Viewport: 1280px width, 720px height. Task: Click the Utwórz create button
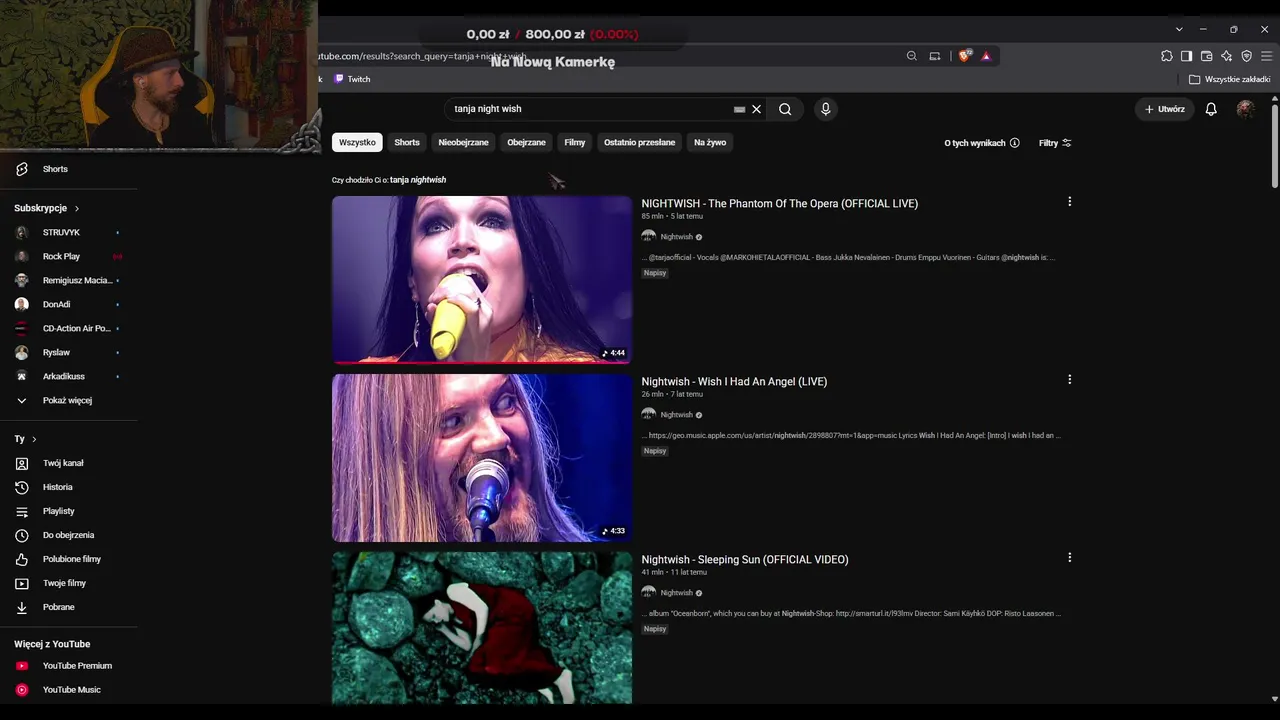[x=1164, y=109]
